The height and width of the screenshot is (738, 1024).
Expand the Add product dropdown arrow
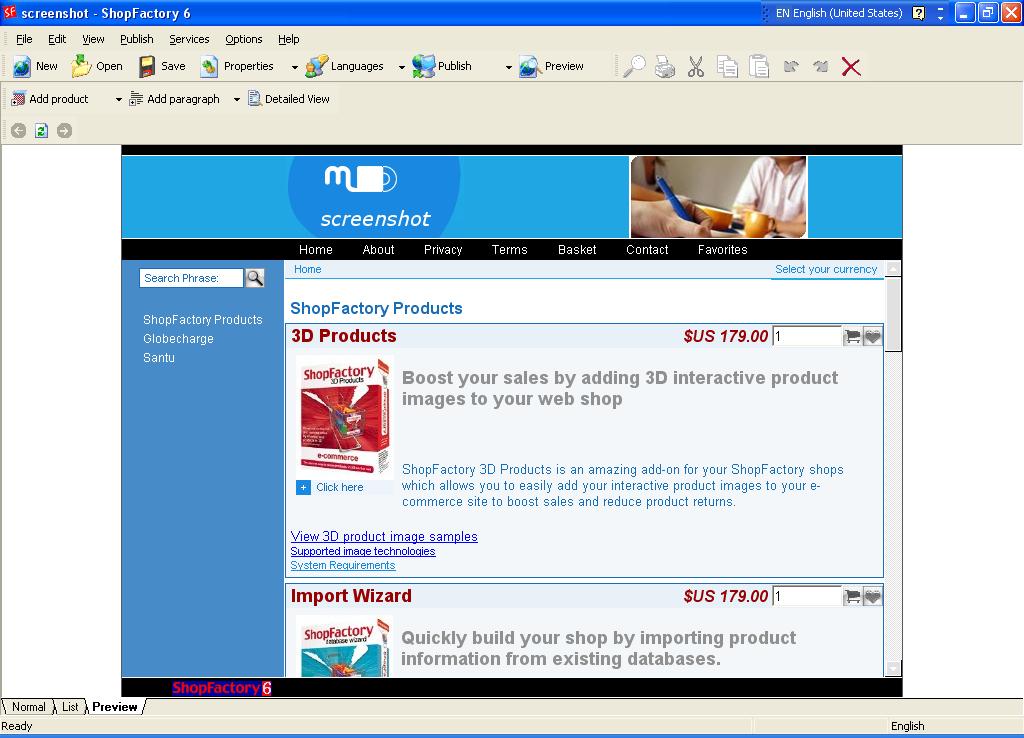118,99
